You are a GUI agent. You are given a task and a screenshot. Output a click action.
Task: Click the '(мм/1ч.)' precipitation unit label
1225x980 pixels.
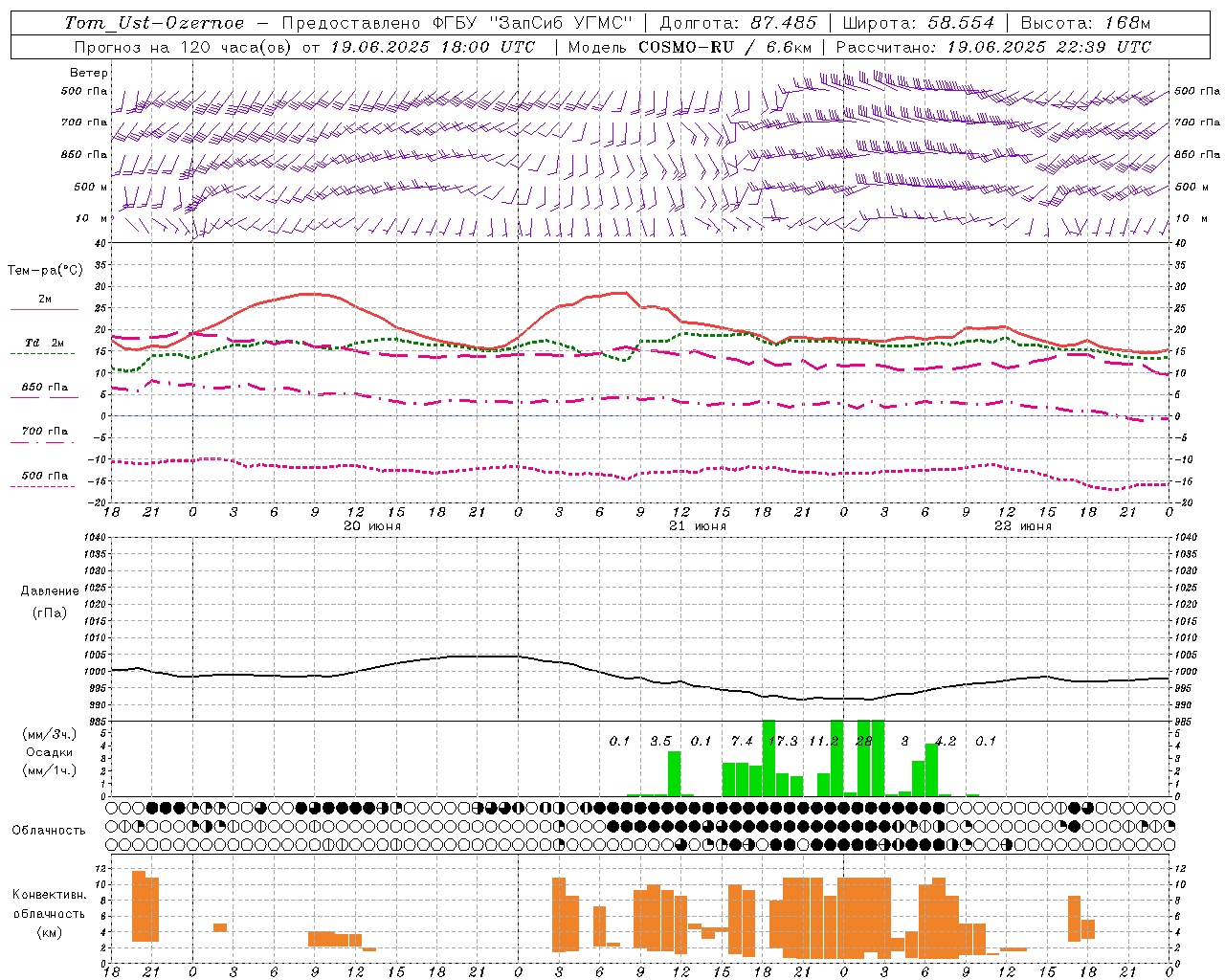click(x=50, y=770)
